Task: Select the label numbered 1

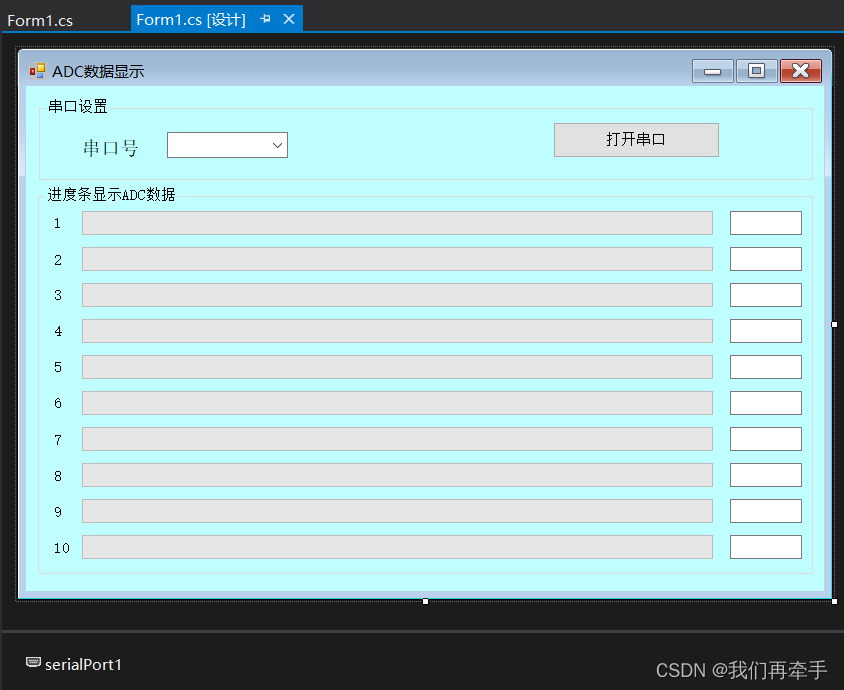Action: tap(58, 223)
